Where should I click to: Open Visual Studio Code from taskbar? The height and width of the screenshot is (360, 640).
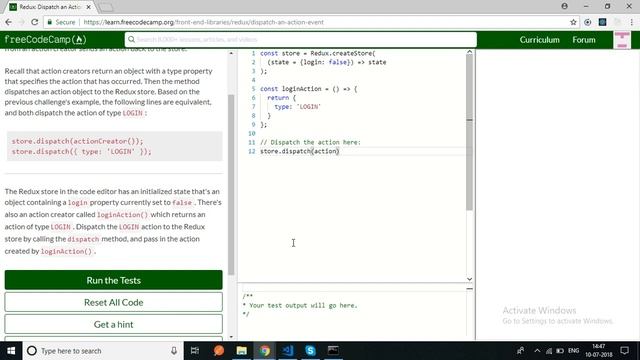[287, 351]
